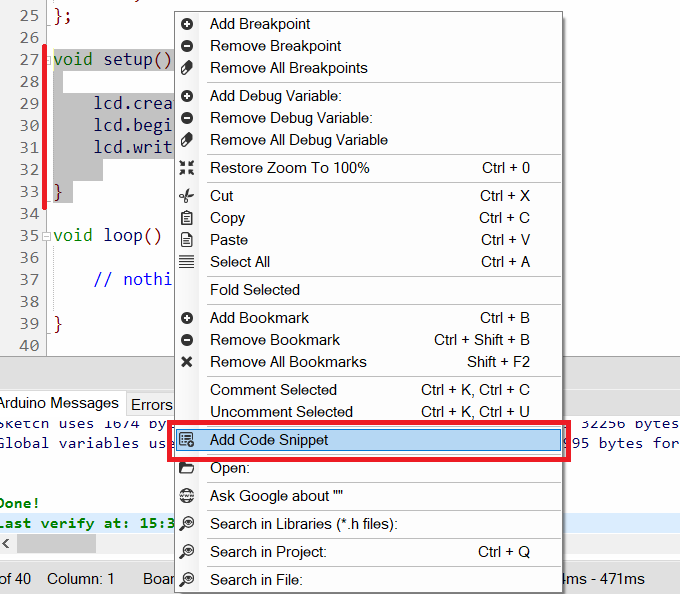Switch to the Arduino Messages tab
680x594 pixels.
(60, 403)
